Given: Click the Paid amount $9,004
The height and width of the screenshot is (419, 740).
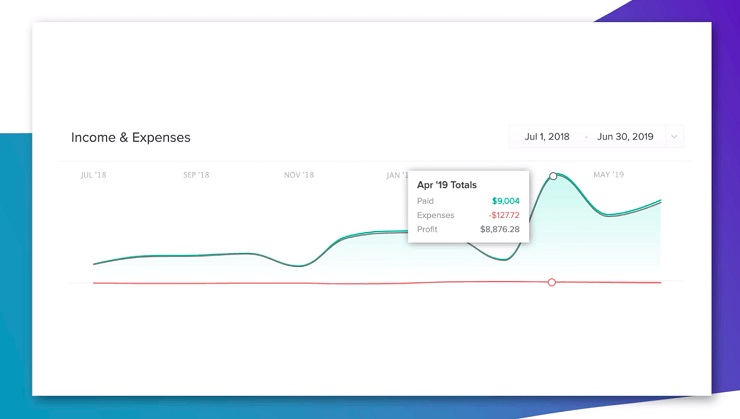Looking at the screenshot, I should pyautogui.click(x=505, y=201).
